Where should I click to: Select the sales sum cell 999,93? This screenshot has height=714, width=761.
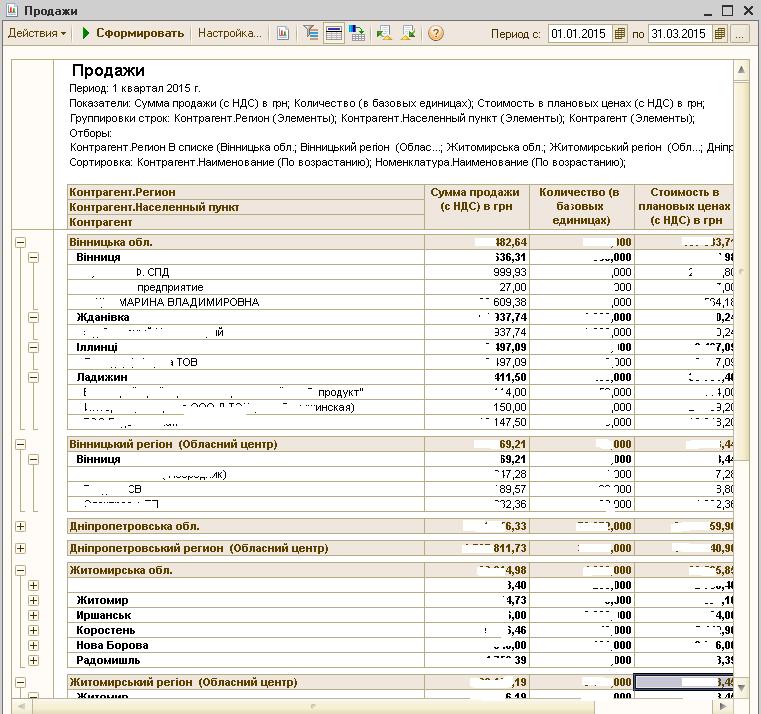point(477,272)
